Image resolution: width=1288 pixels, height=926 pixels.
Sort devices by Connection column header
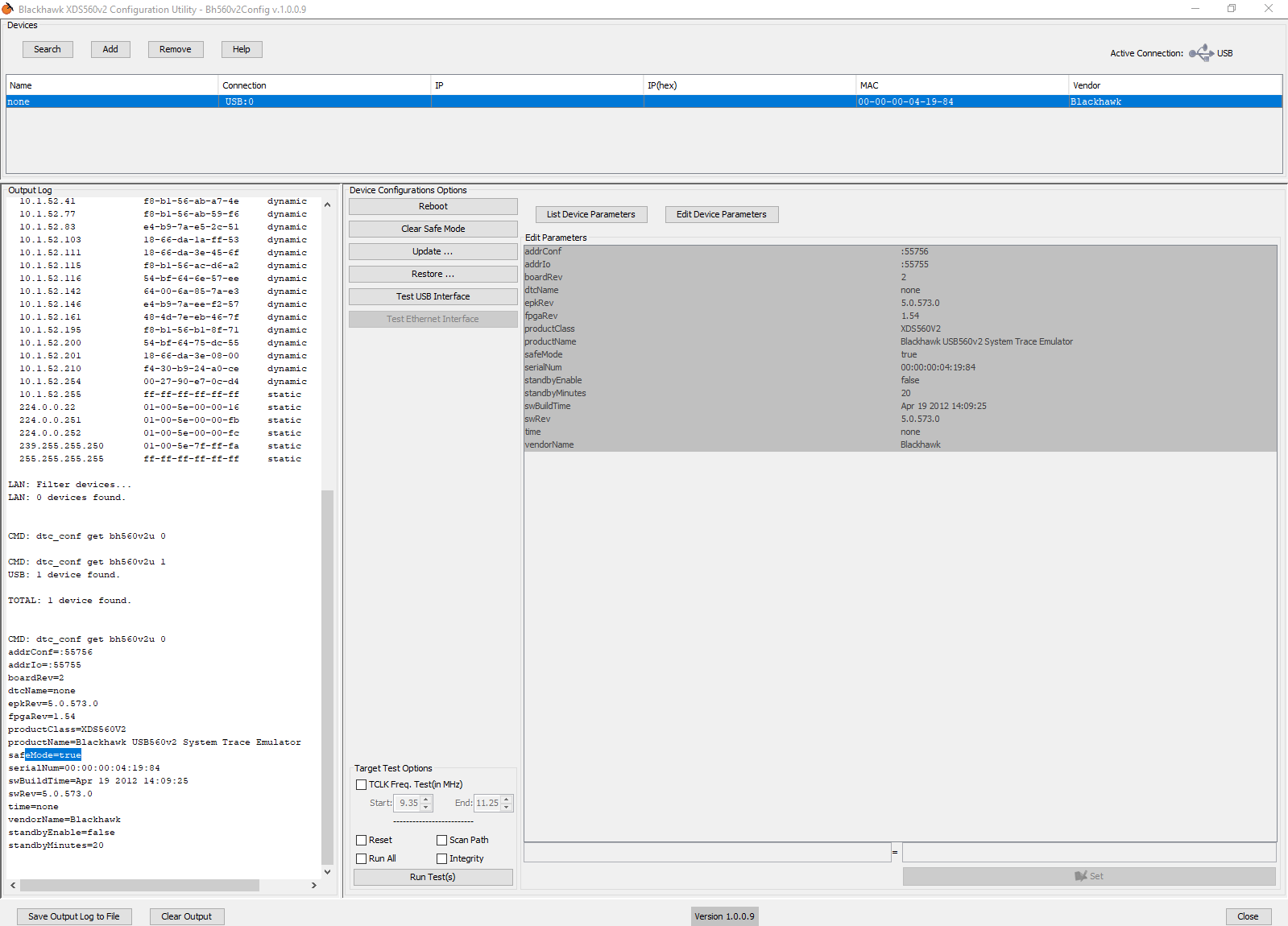click(325, 85)
